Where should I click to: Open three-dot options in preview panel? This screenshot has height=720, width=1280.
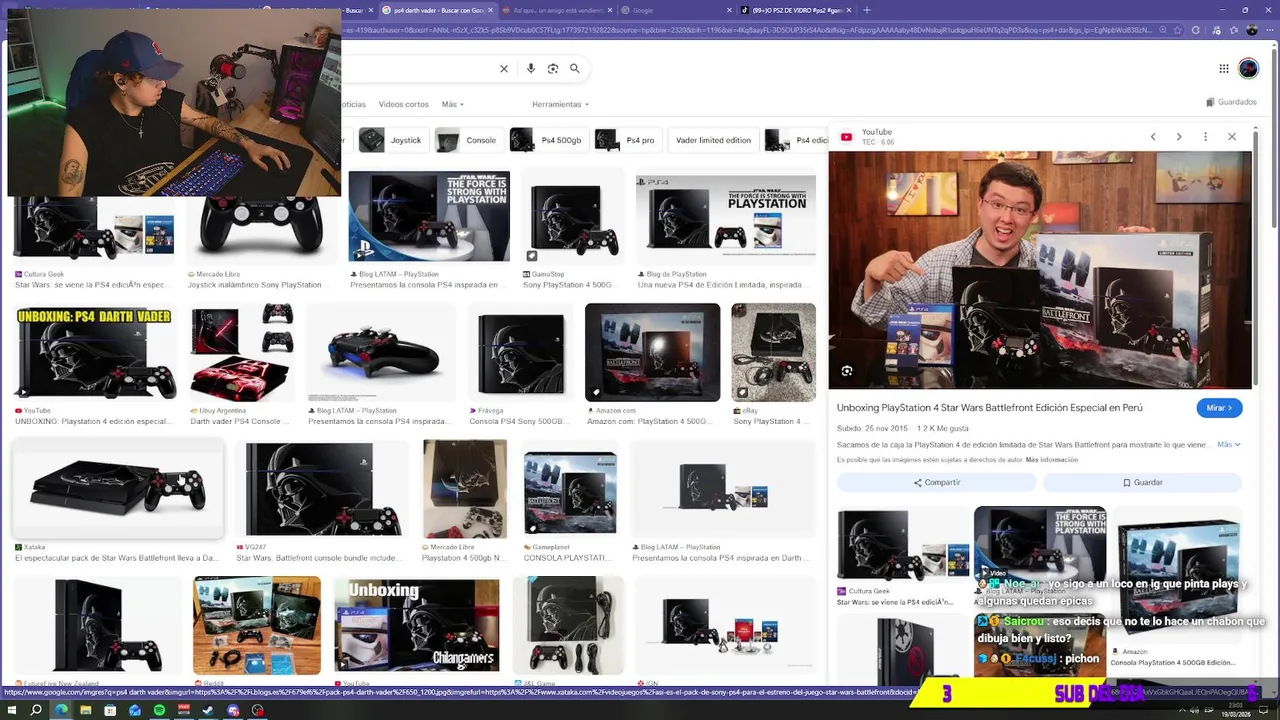[x=1206, y=137]
